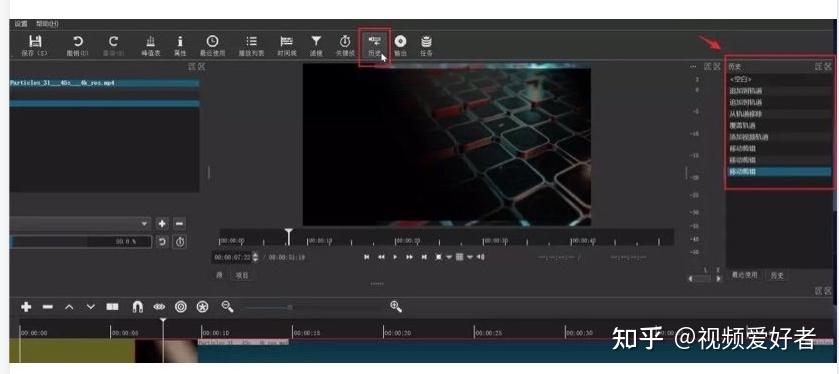
Task: Click the fast forward playback button
Action: (409, 257)
